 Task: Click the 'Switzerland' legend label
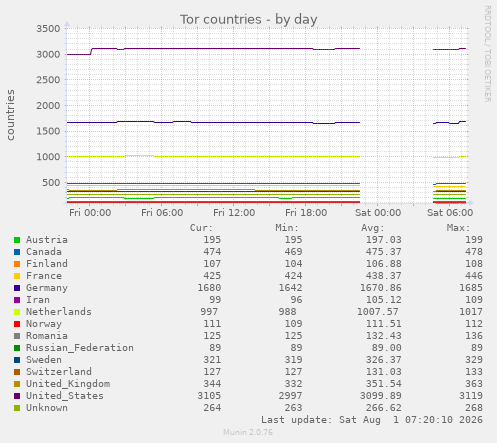[59, 372]
